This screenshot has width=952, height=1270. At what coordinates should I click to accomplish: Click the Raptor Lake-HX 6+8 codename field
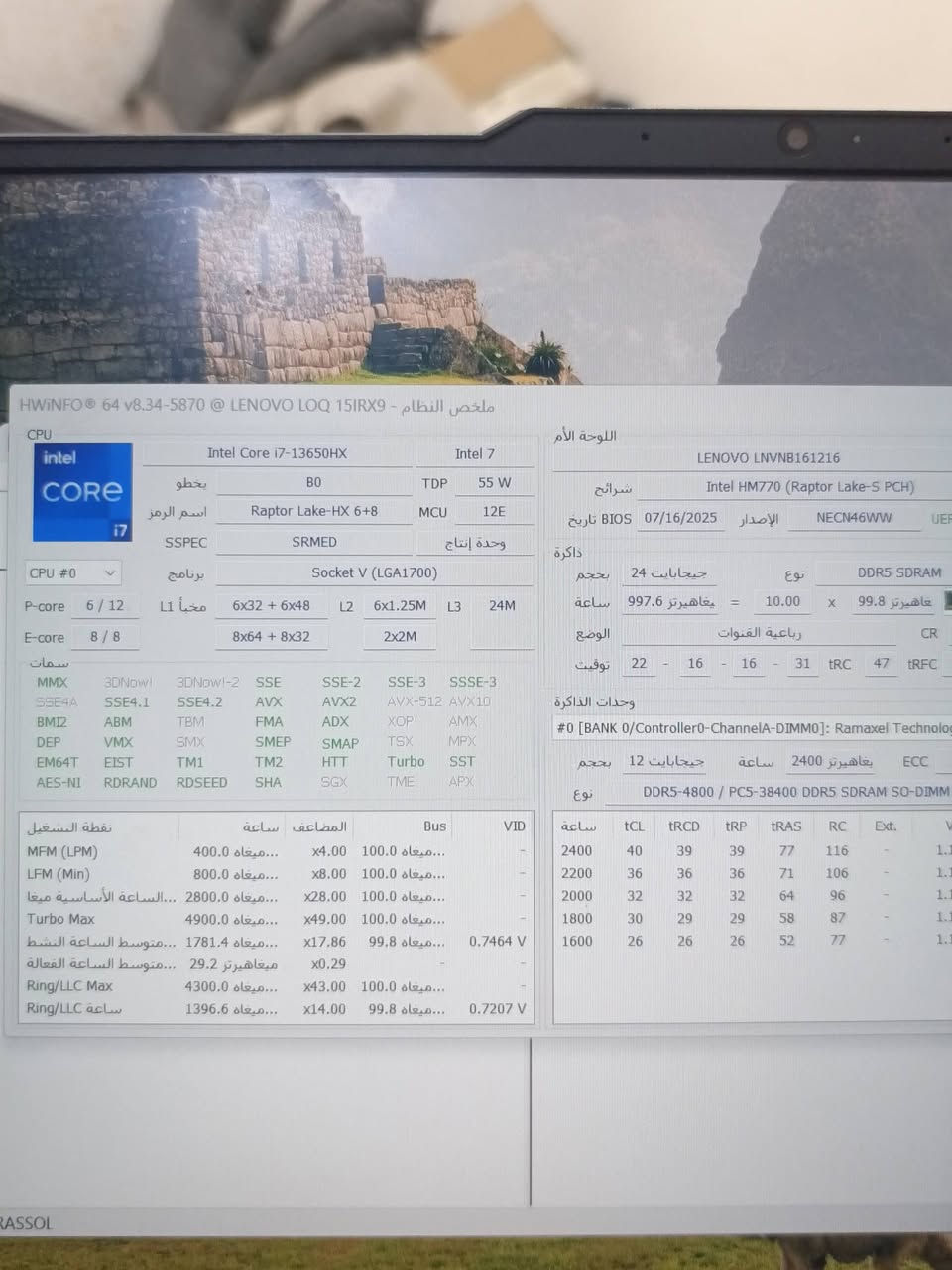[313, 512]
